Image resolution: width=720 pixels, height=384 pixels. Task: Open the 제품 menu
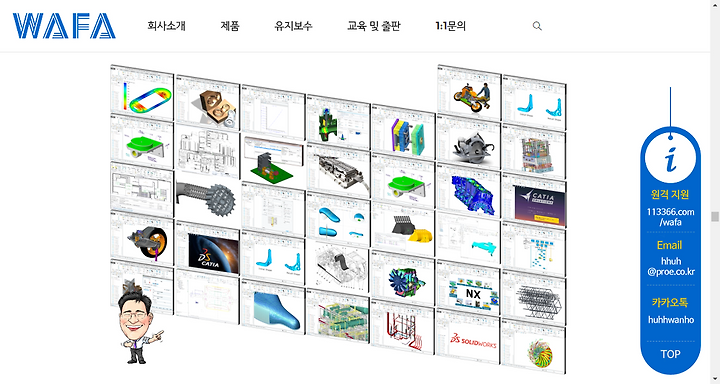230,26
